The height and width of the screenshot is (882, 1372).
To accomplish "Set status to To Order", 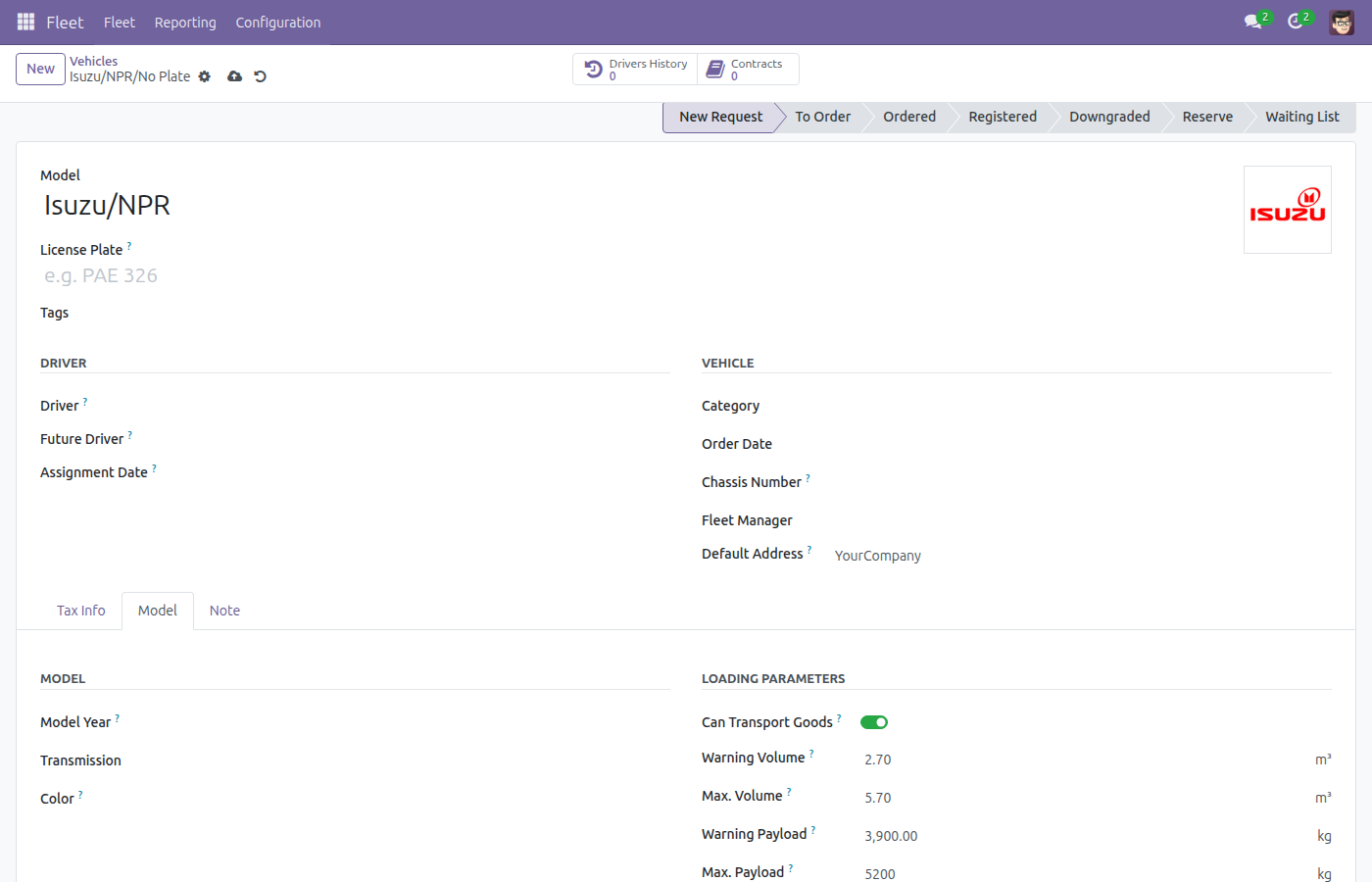I will pos(823,117).
